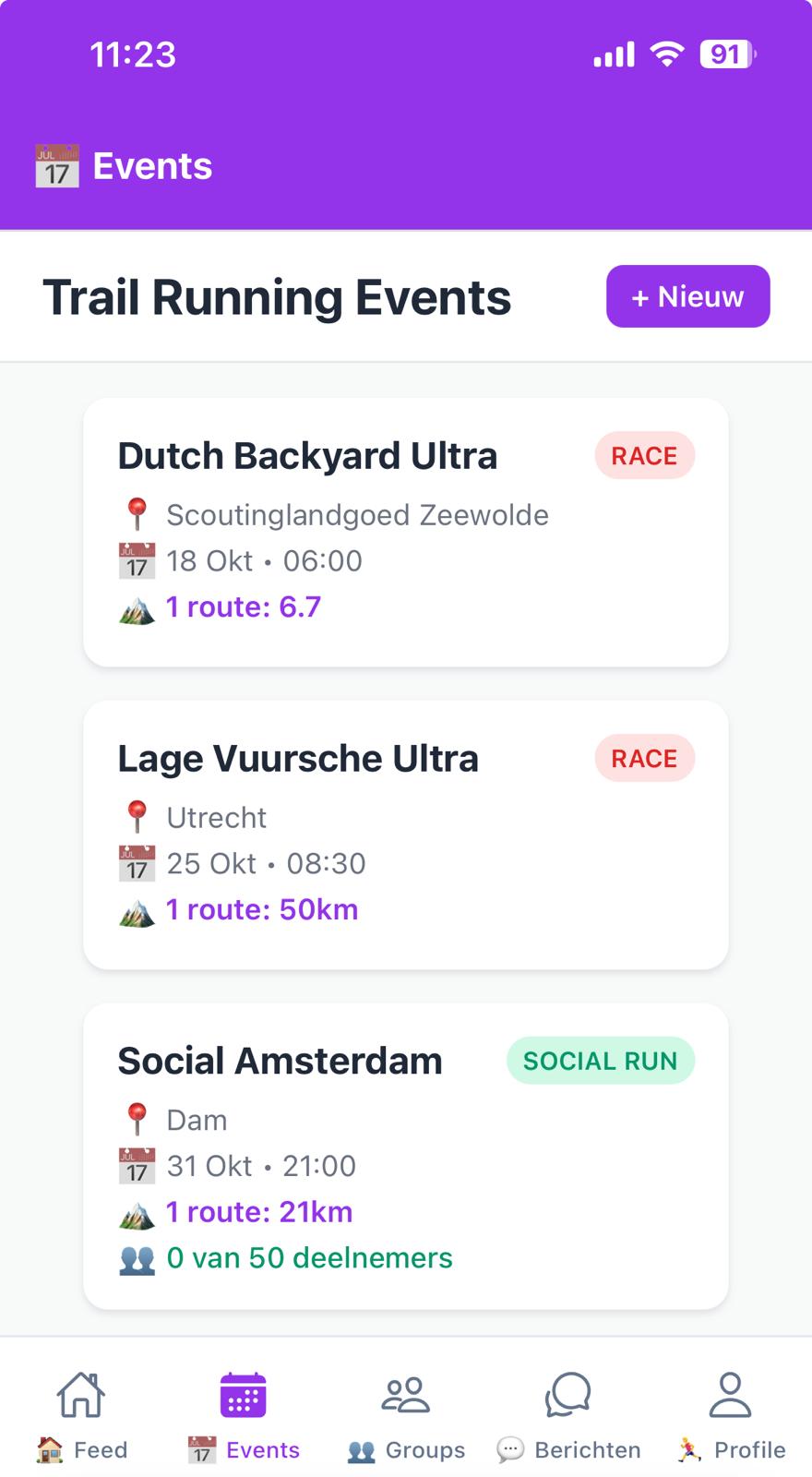This screenshot has width=812, height=1477.
Task: Tap participants icon on Social Amsterdam card
Action: click(137, 1259)
